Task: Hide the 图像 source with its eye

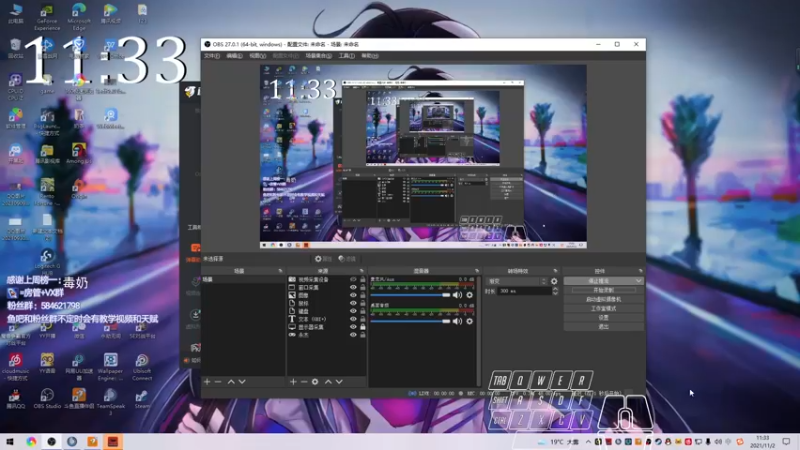Action: tap(353, 295)
